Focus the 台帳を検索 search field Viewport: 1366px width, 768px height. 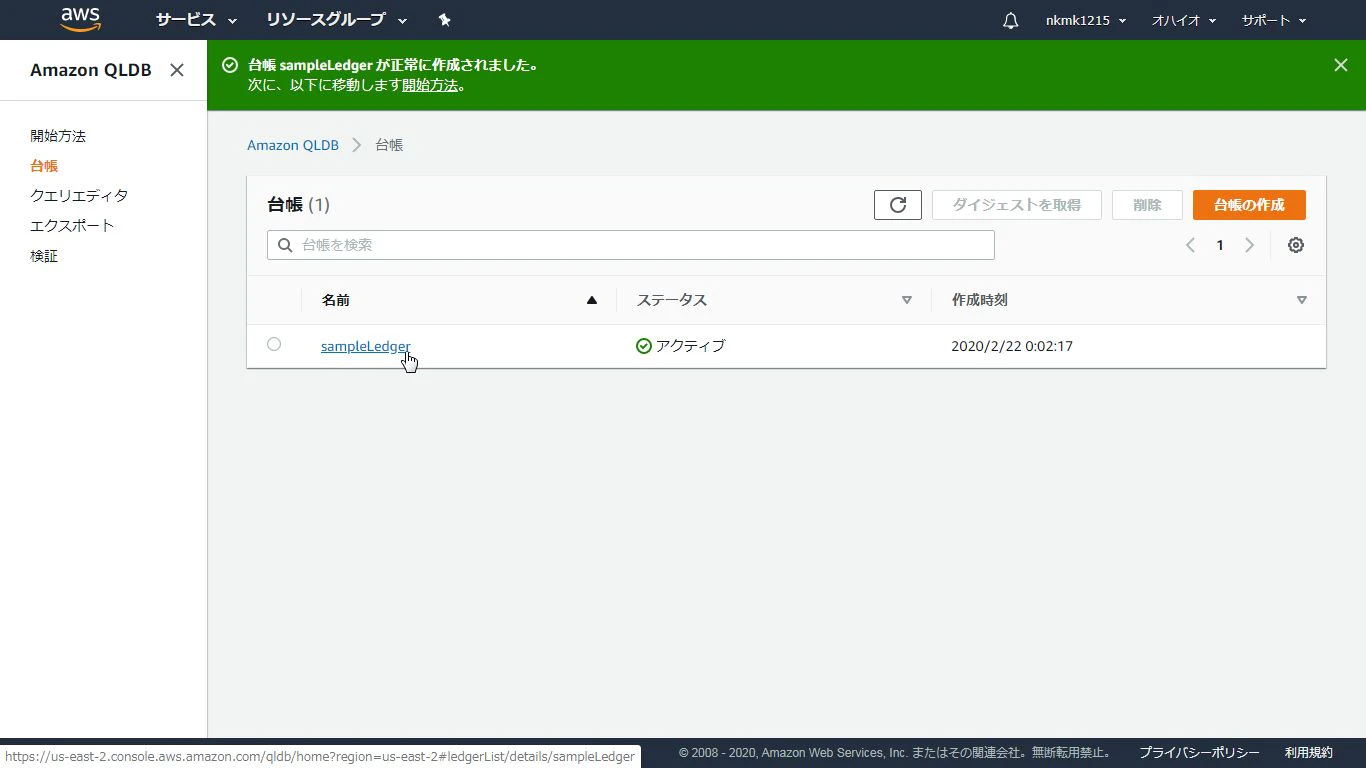point(631,245)
